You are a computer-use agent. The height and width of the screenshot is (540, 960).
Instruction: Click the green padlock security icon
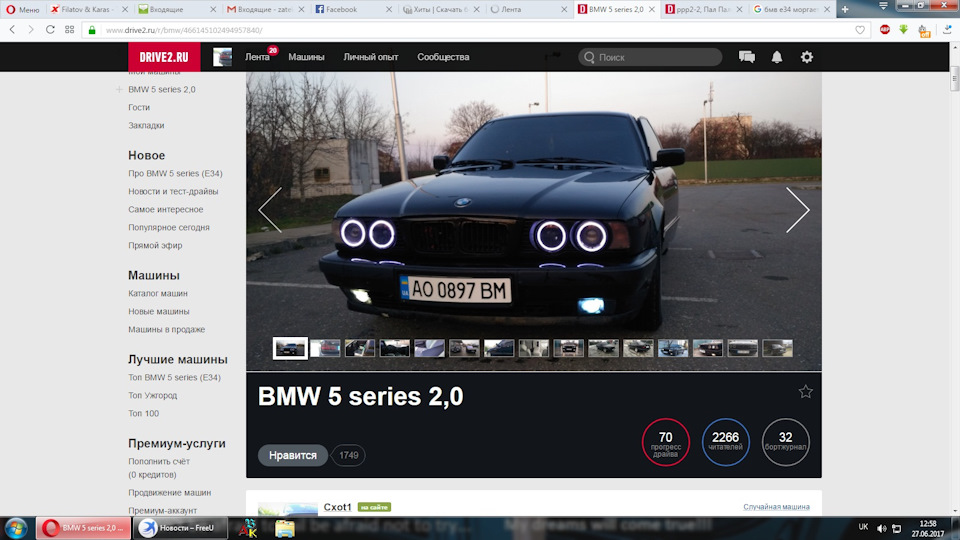(92, 29)
